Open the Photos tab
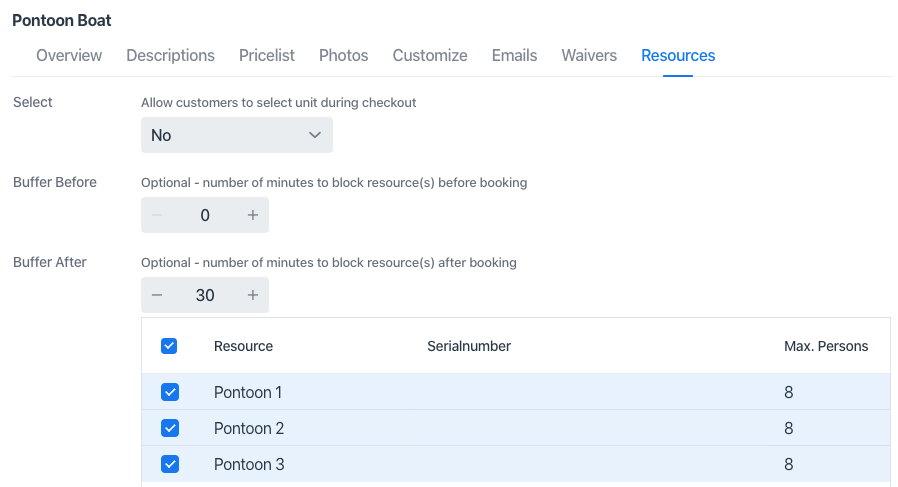Image resolution: width=898 pixels, height=487 pixels. coord(343,56)
